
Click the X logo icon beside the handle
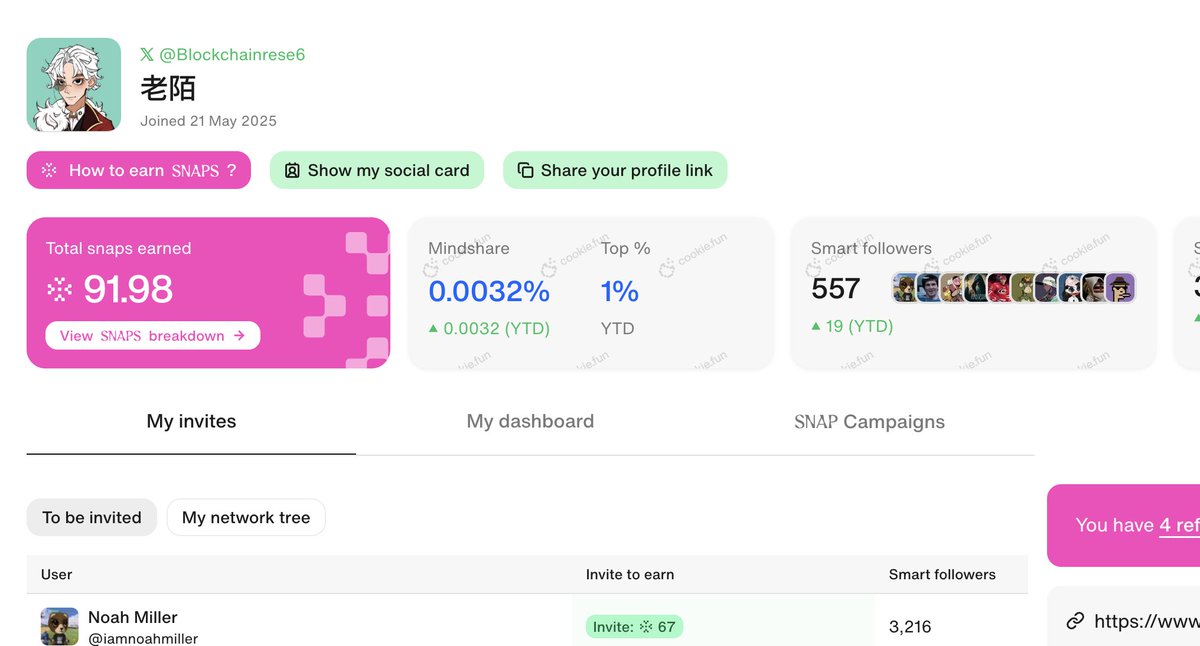pyautogui.click(x=147, y=55)
